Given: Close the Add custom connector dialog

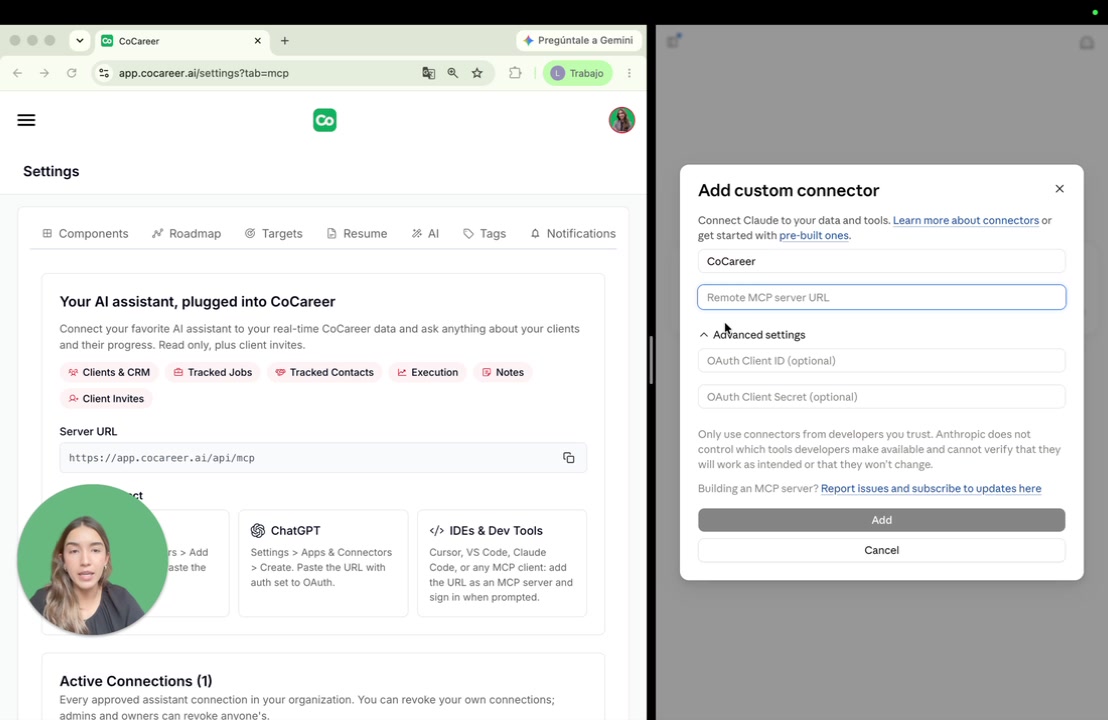Looking at the screenshot, I should coord(1059,189).
